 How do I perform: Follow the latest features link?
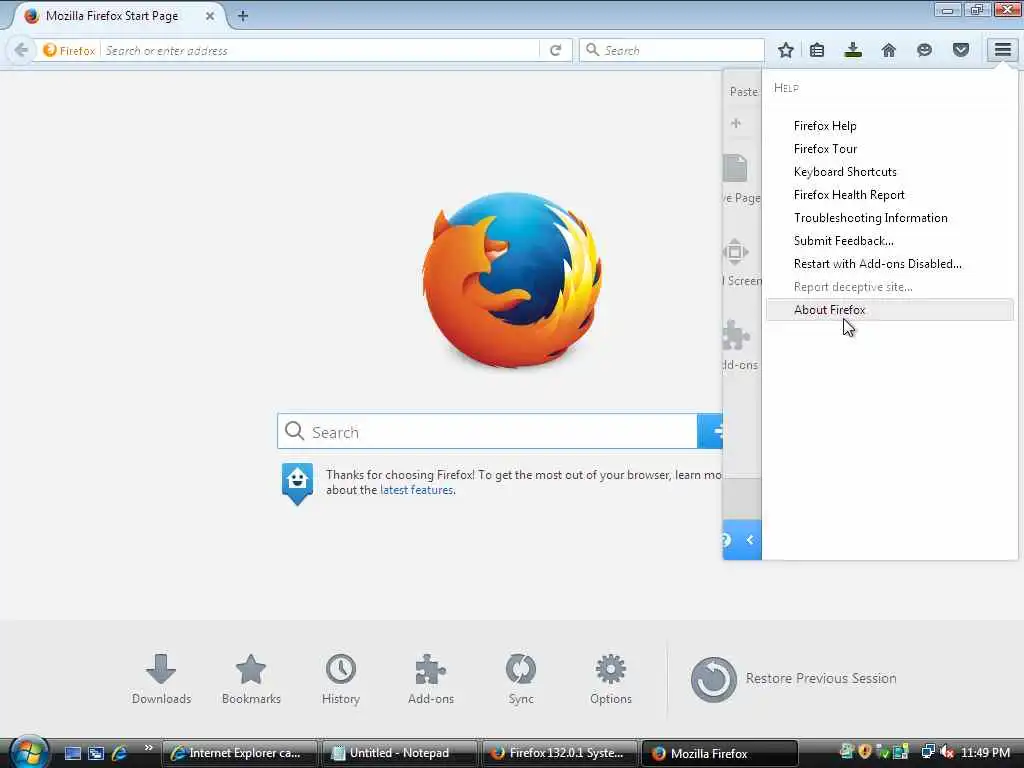click(416, 490)
